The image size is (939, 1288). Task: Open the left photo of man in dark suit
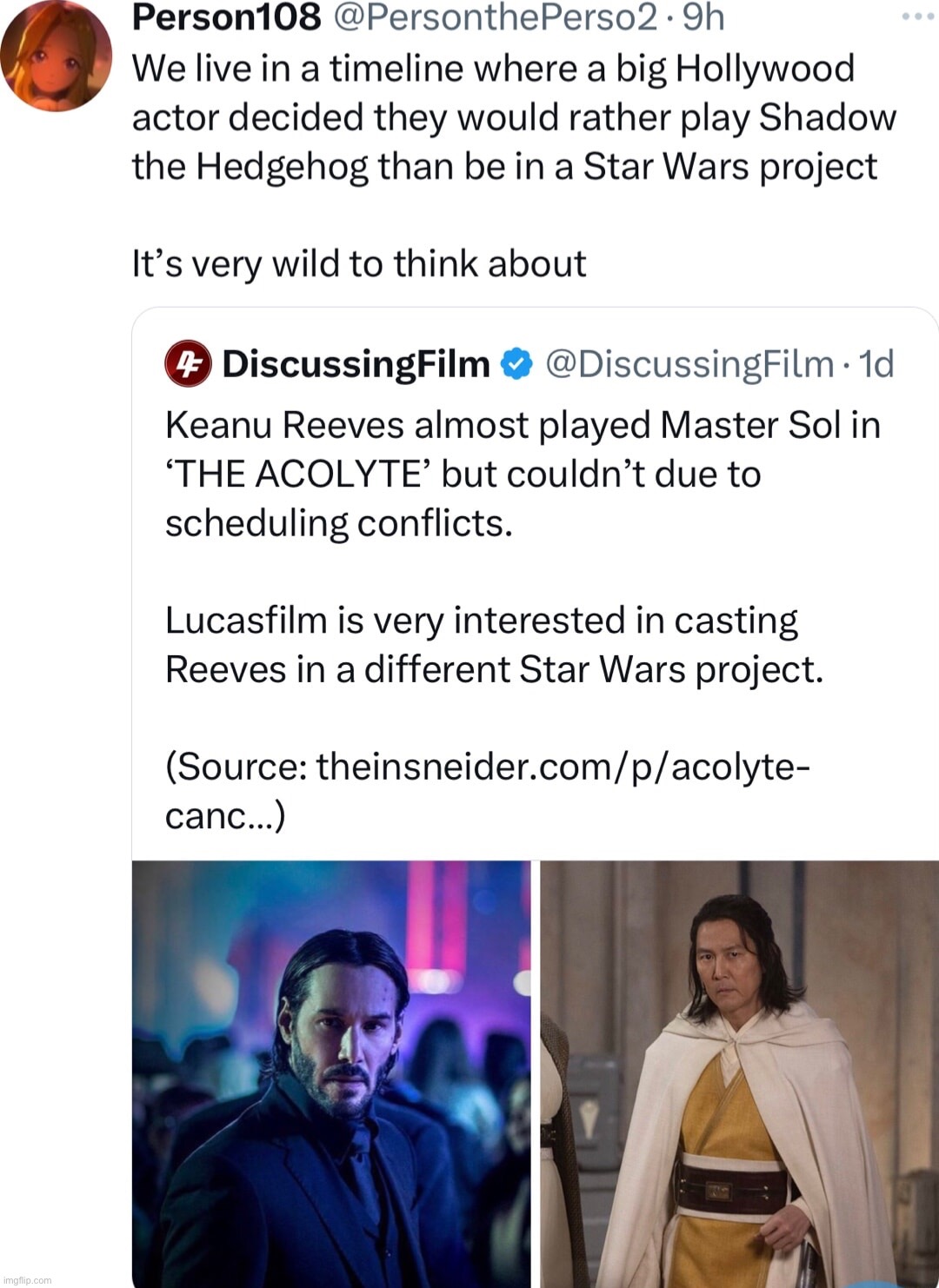pyautogui.click(x=330, y=1073)
